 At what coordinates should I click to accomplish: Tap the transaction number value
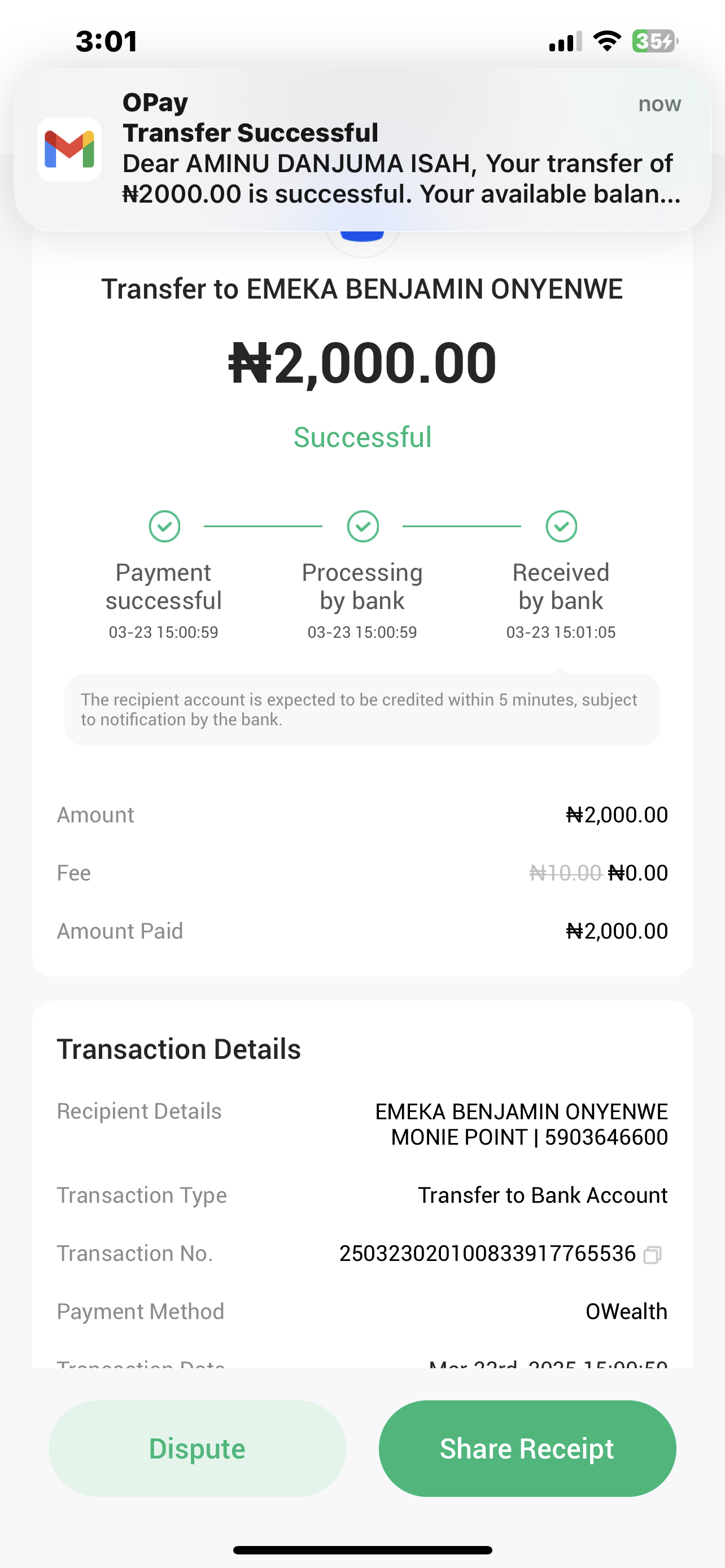click(x=487, y=1254)
